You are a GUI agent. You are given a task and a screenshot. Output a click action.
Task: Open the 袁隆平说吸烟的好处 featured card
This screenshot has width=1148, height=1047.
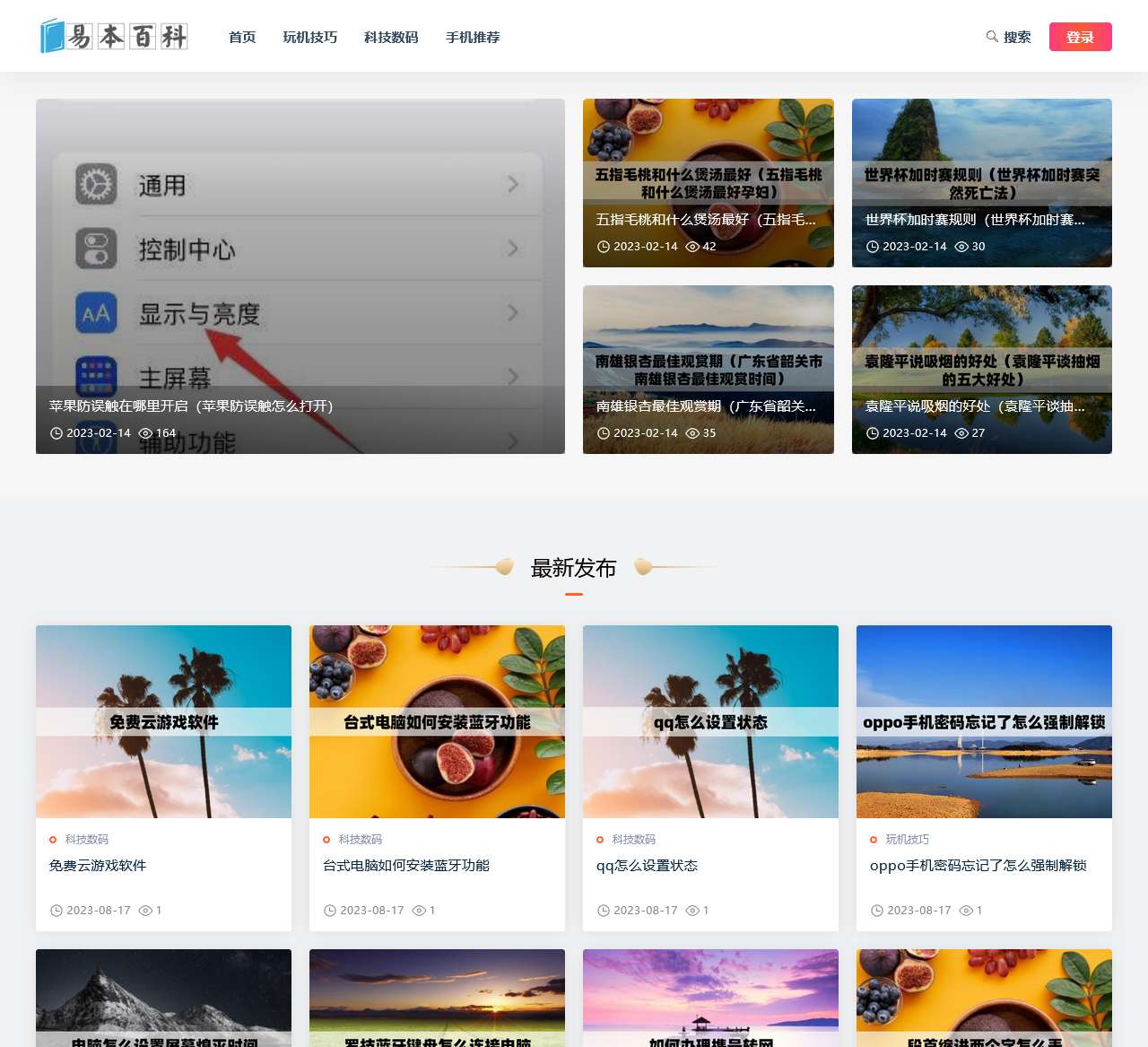(x=982, y=370)
